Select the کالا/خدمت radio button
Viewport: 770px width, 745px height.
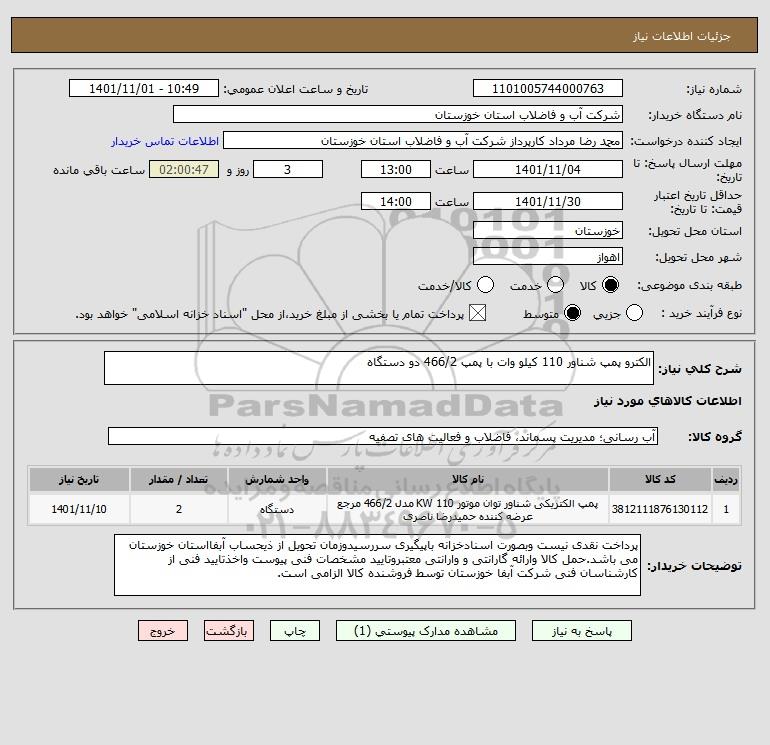click(x=486, y=285)
